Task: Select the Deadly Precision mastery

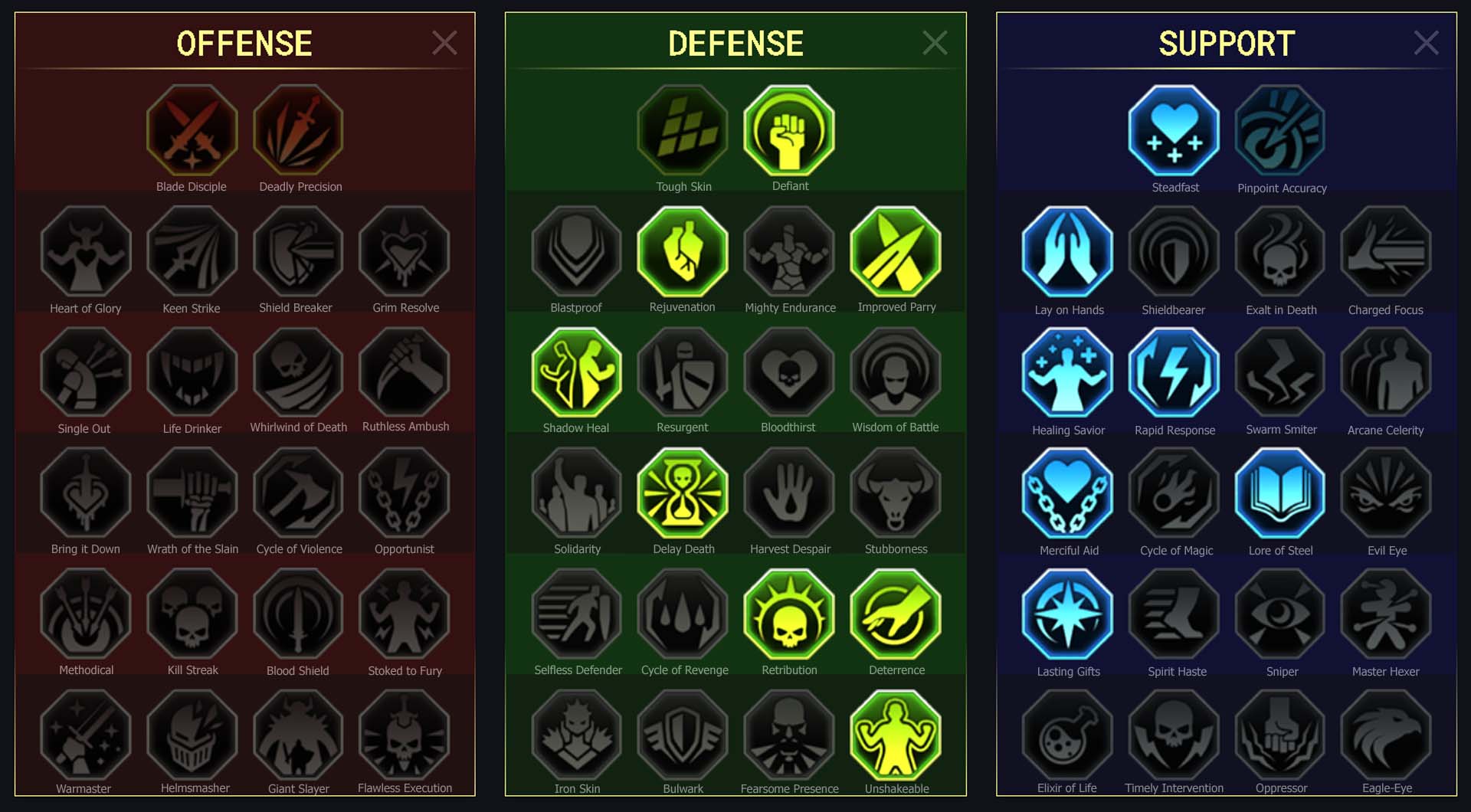Action: tap(298, 130)
